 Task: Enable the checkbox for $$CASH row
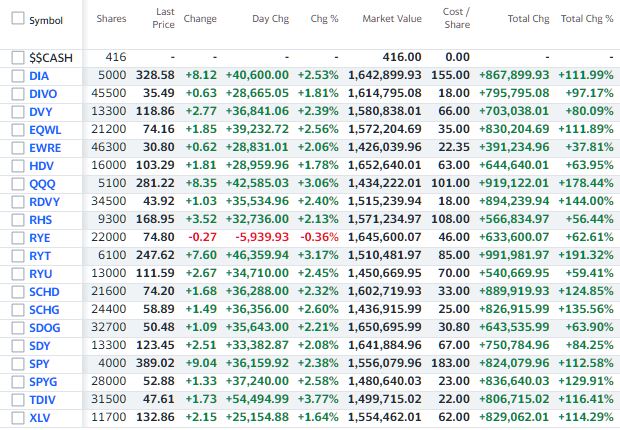pos(18,57)
